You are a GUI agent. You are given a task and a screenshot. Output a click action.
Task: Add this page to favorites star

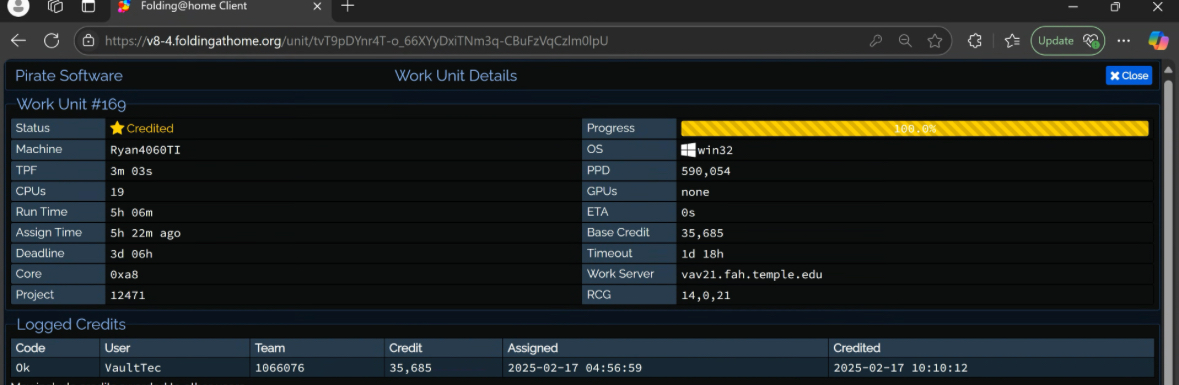pyautogui.click(x=935, y=41)
